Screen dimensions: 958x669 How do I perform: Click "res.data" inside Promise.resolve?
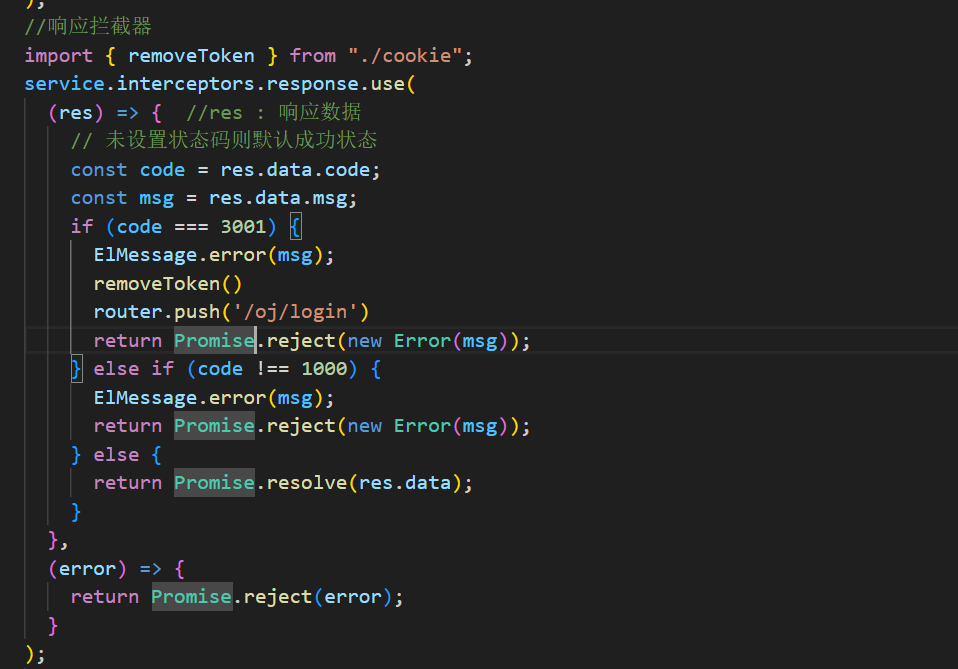click(404, 483)
